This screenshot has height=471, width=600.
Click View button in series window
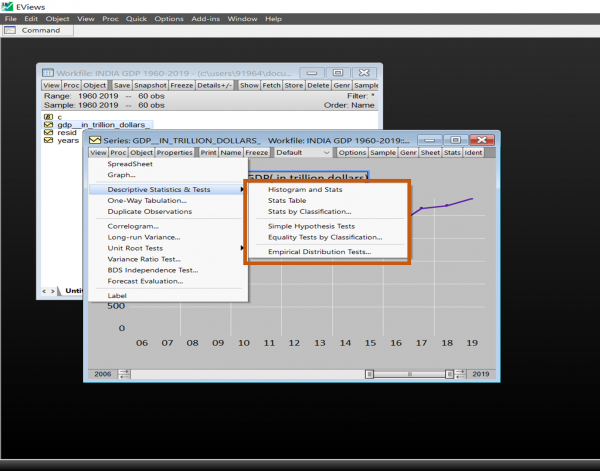pos(98,152)
